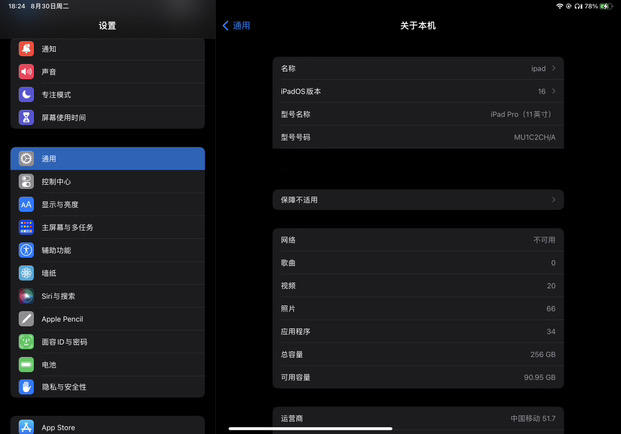Open 专注模式 settings
This screenshot has width=621, height=434.
[108, 95]
